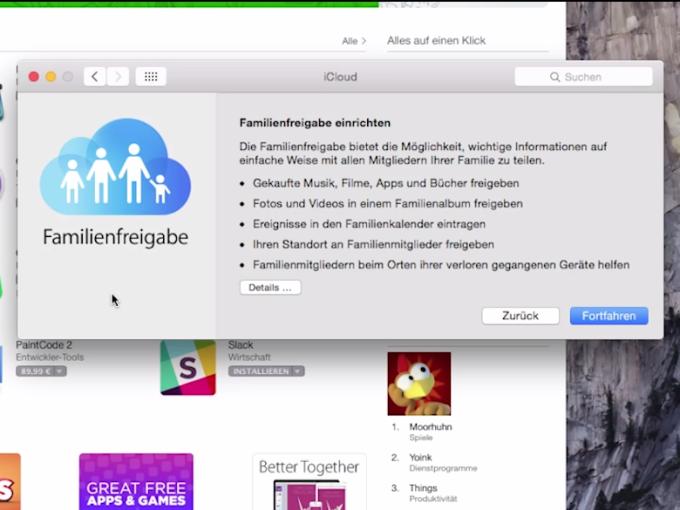Open the Great Free Apps & Games banner
This screenshot has height=510, width=680.
click(x=136, y=481)
